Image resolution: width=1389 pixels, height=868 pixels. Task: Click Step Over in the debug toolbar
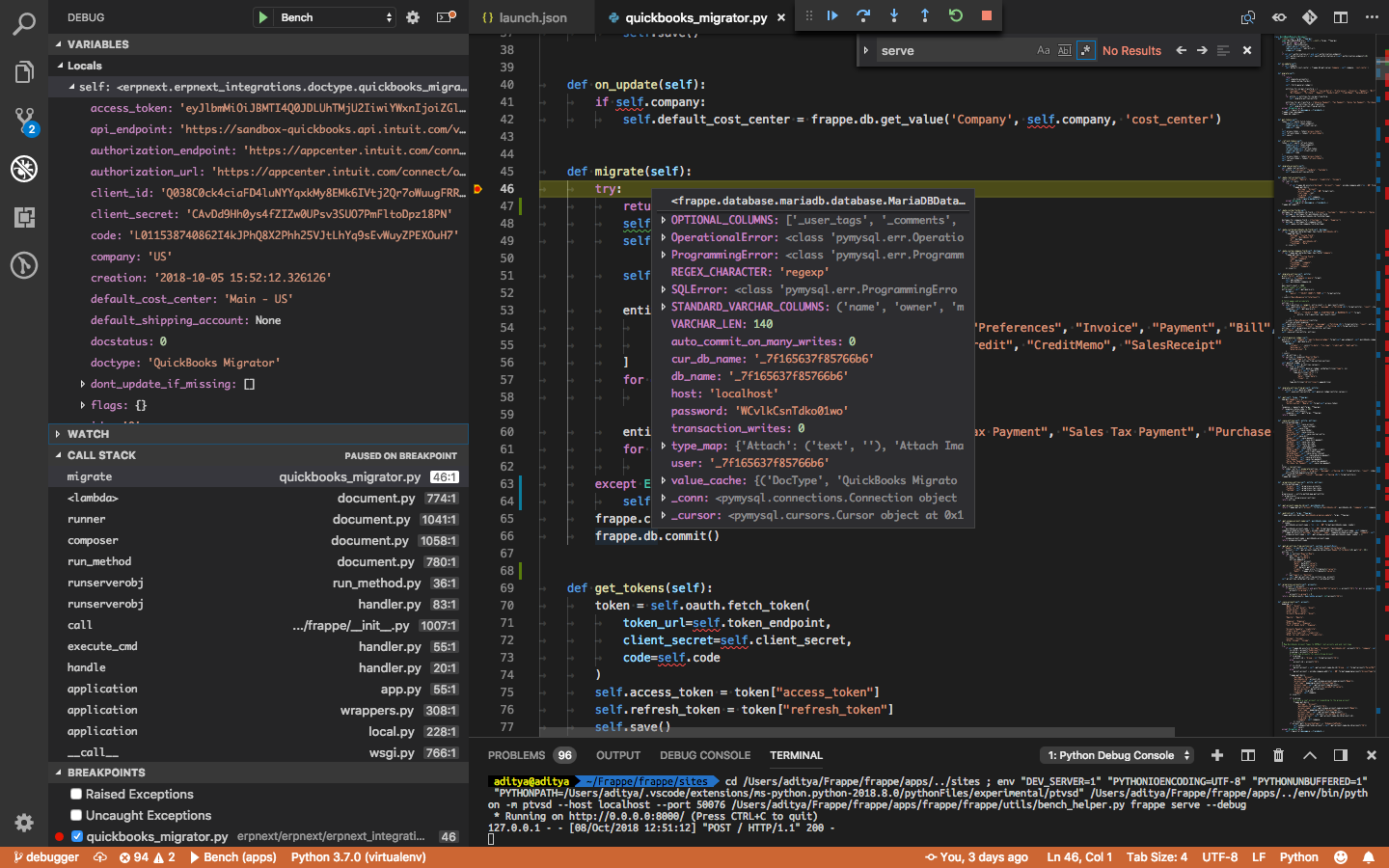863,15
